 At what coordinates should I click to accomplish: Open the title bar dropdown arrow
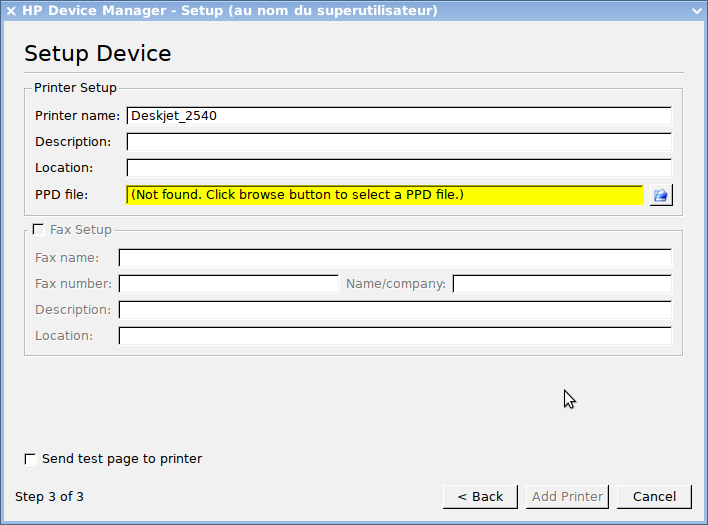(697, 11)
